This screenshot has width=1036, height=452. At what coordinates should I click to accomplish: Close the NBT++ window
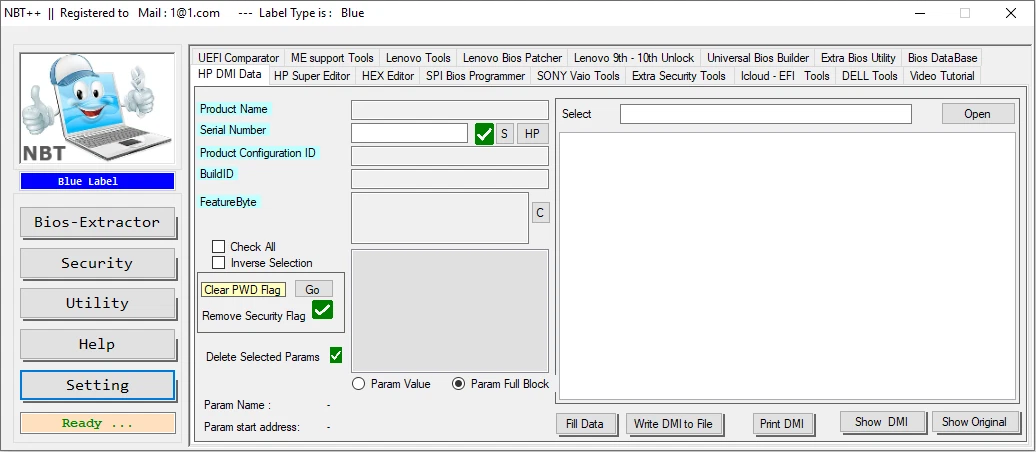1010,13
